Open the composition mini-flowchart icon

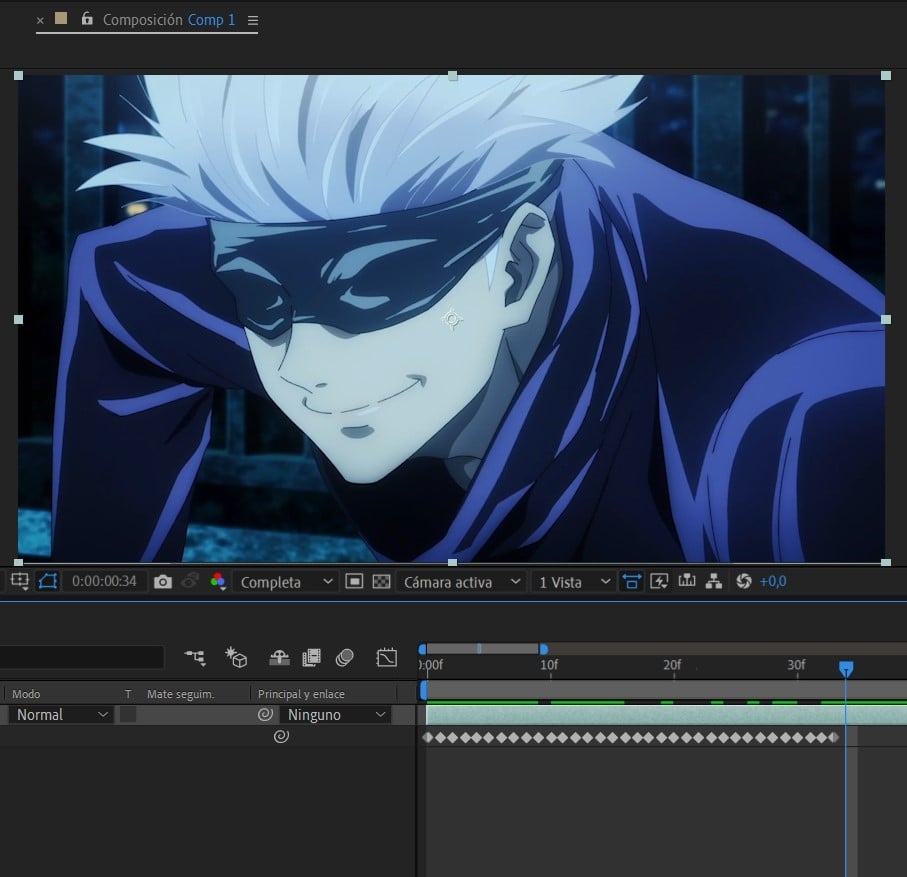195,658
